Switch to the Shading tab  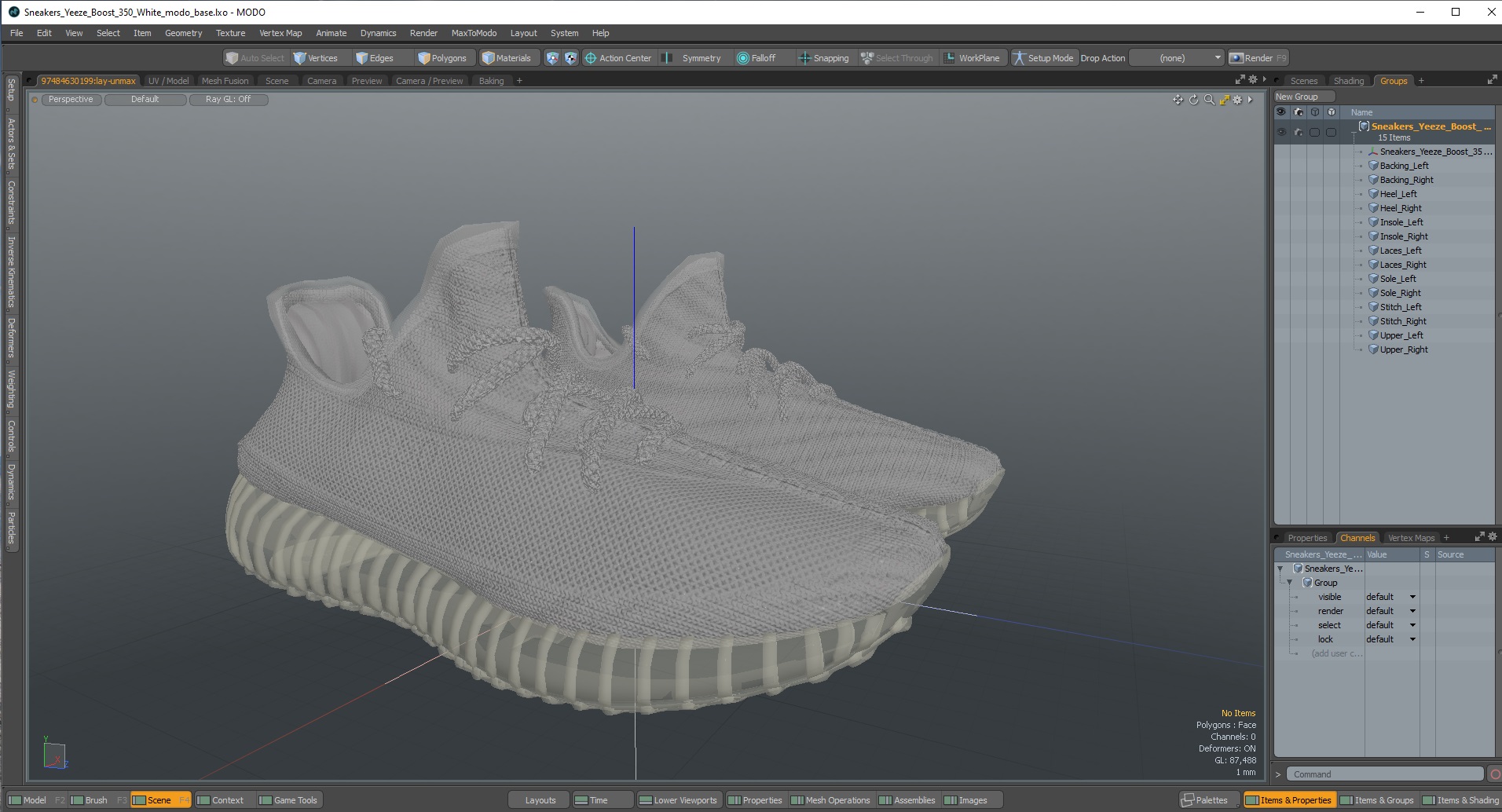[1348, 81]
